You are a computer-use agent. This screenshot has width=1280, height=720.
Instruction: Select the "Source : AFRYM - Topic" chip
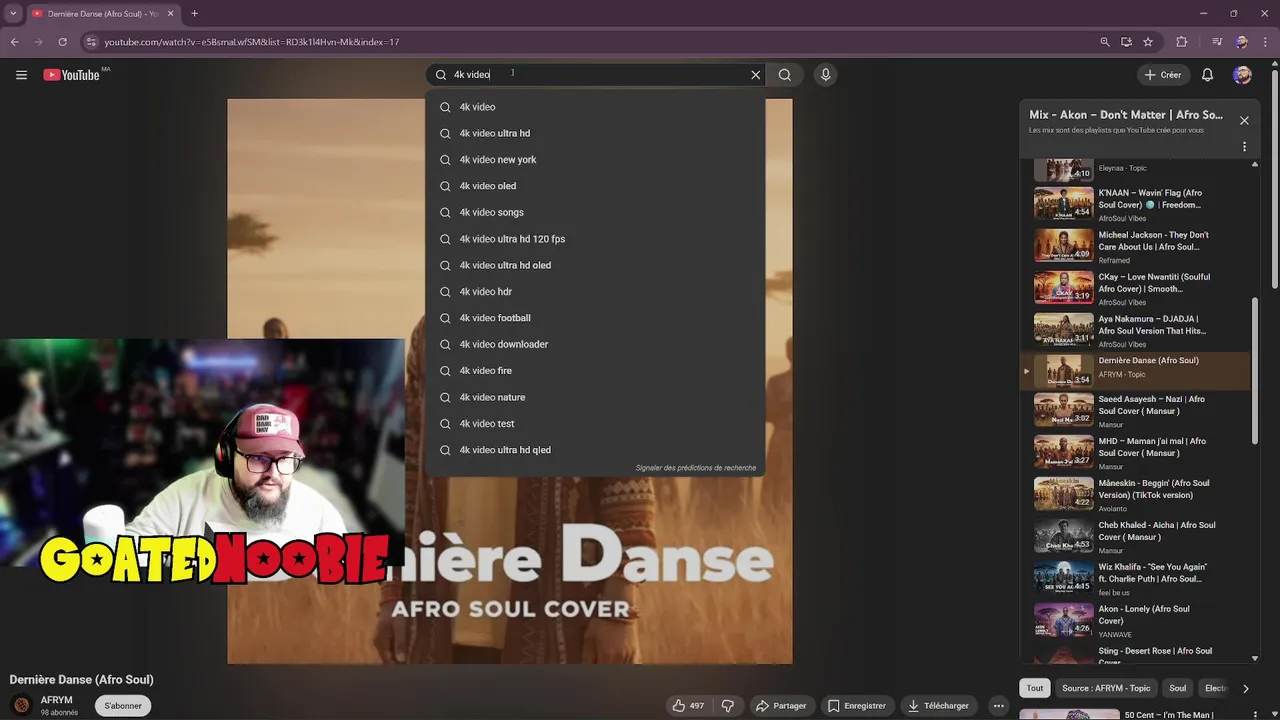pos(1106,688)
